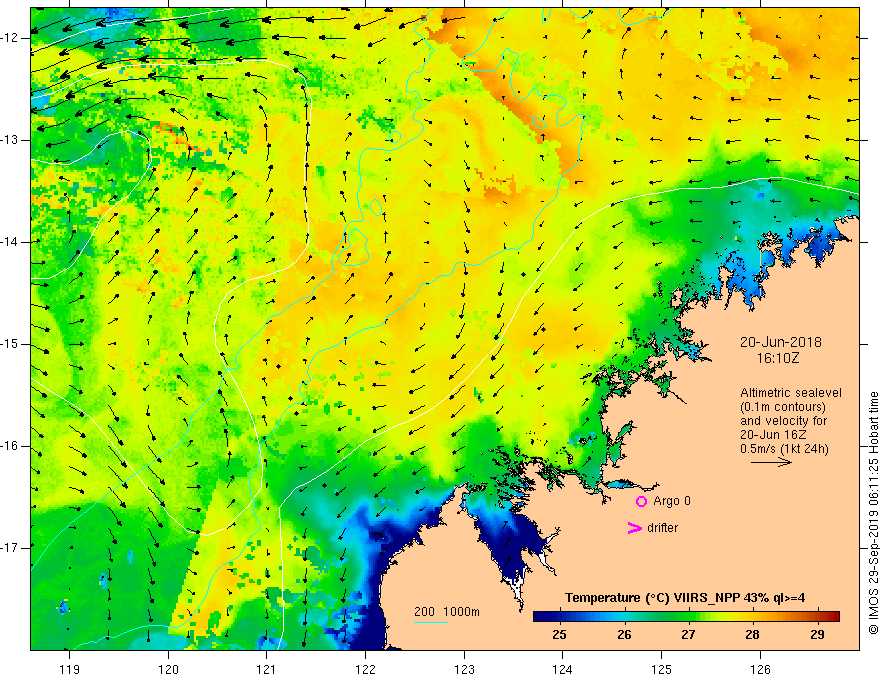Click the latitude label -17
The image size is (880, 680).
10,548
